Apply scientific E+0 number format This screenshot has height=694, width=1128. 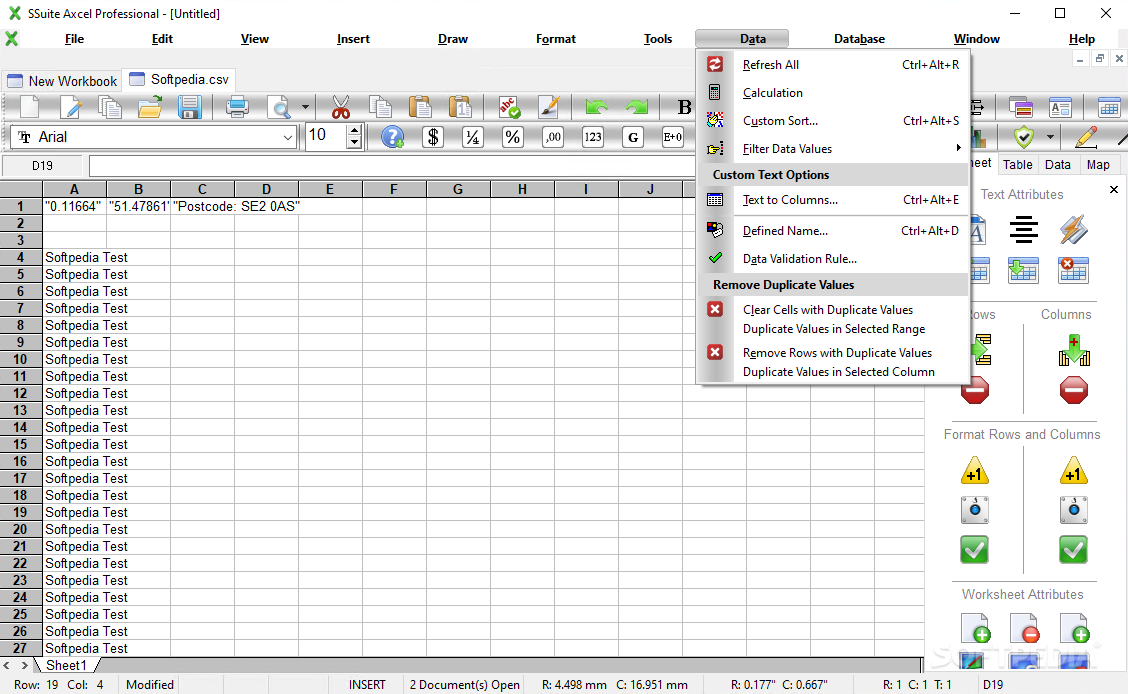click(673, 137)
